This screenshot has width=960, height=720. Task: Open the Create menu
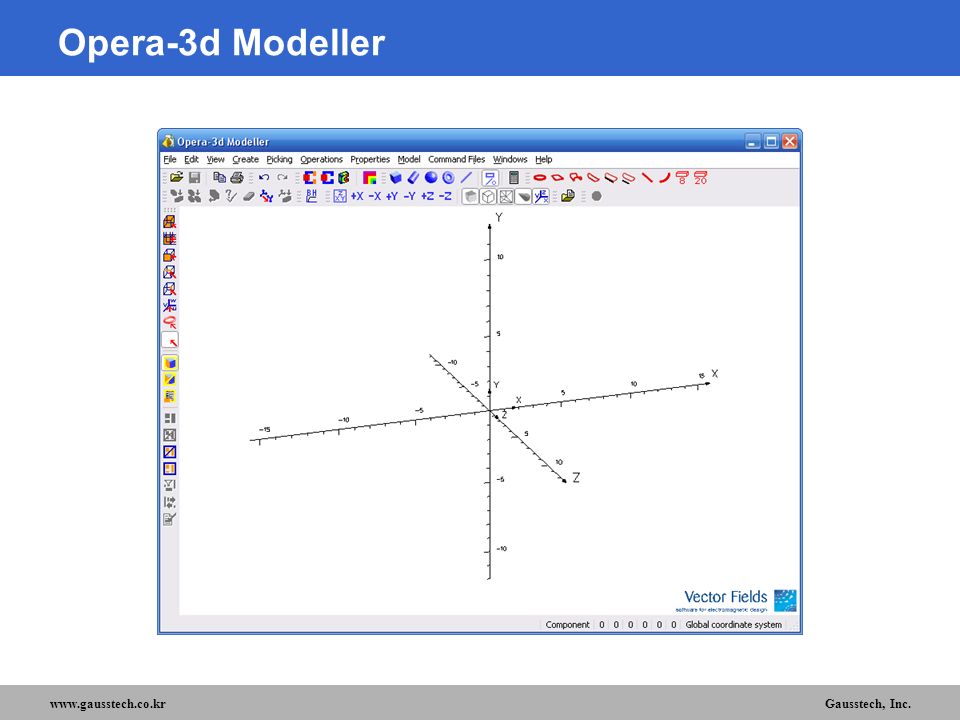pyautogui.click(x=246, y=159)
